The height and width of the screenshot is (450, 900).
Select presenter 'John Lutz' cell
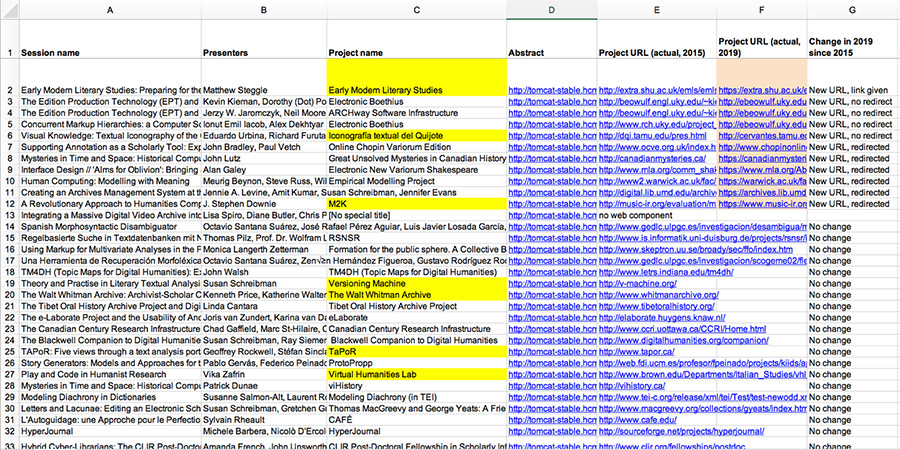click(x=264, y=158)
